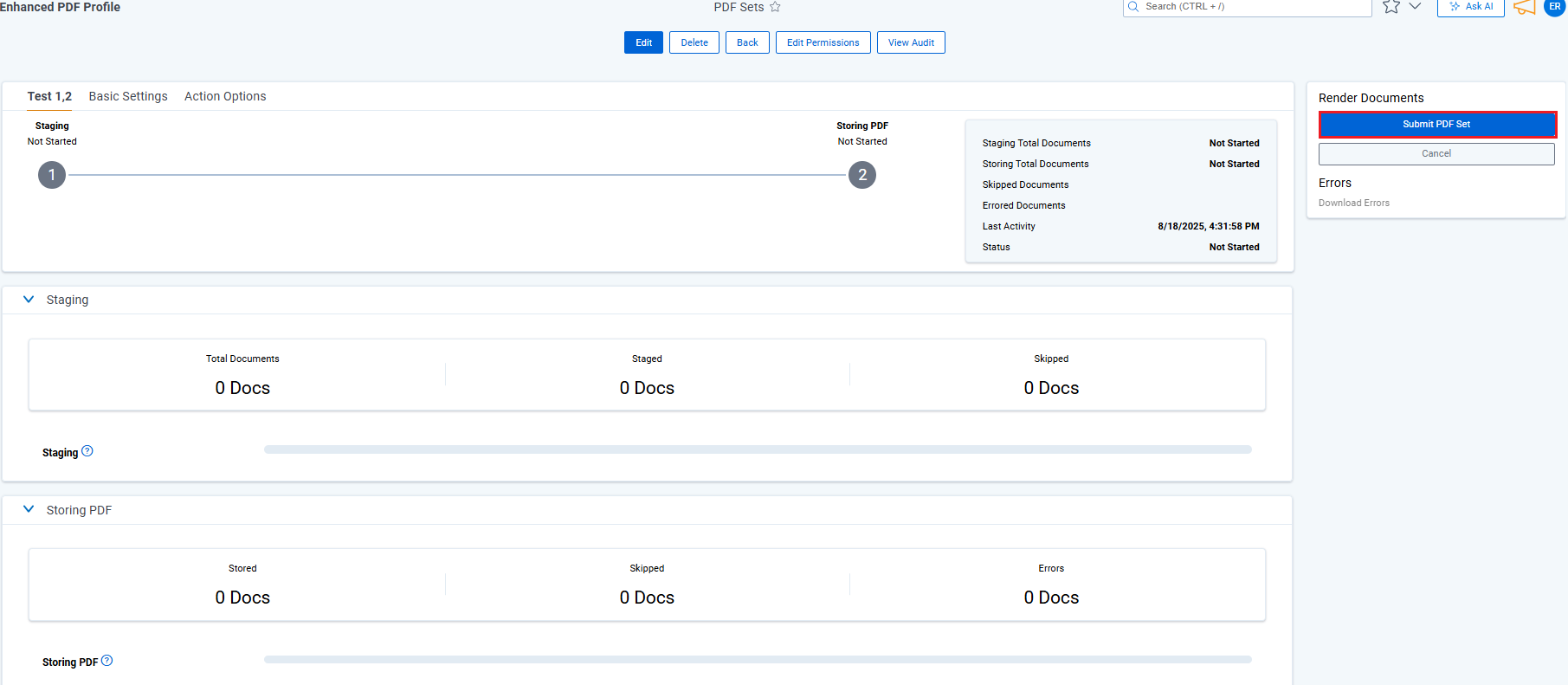Click the Last Activity timestamp value
The image size is (1568, 685).
click(1209, 226)
